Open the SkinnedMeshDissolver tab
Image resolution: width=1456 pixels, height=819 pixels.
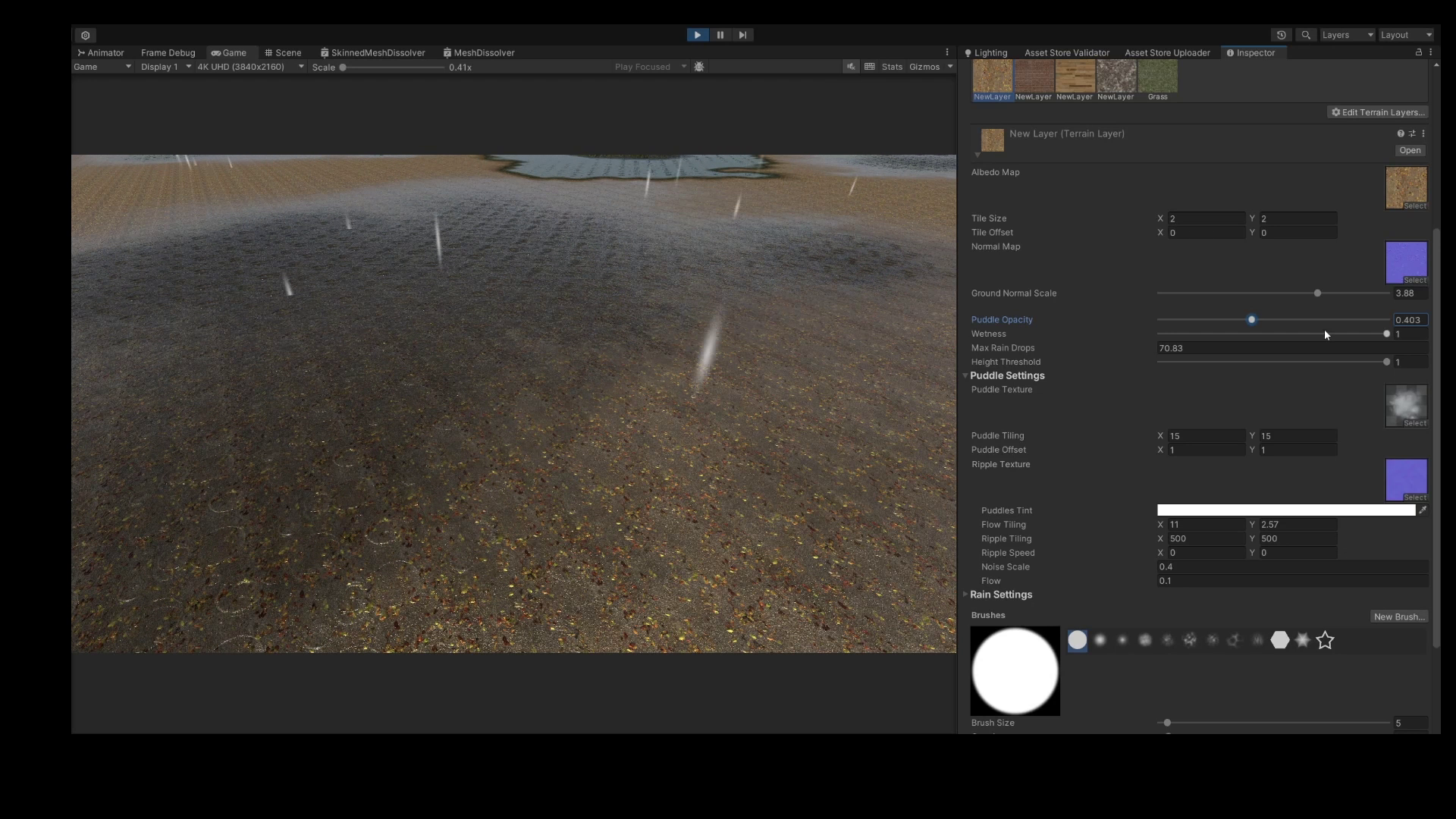coord(372,53)
